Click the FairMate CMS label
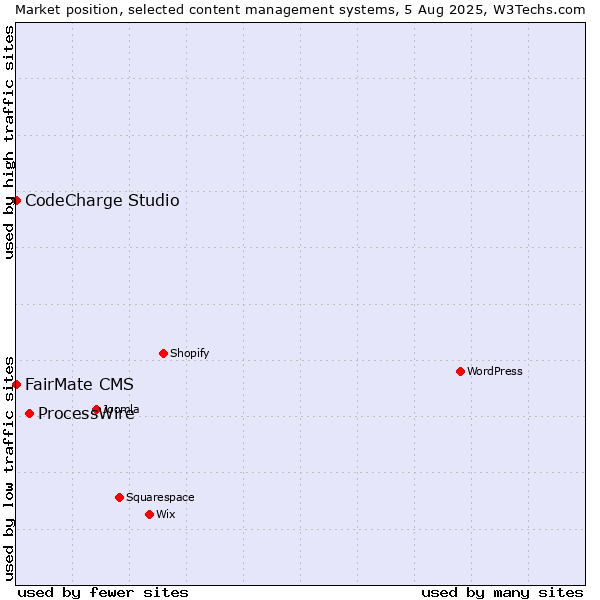 79,384
